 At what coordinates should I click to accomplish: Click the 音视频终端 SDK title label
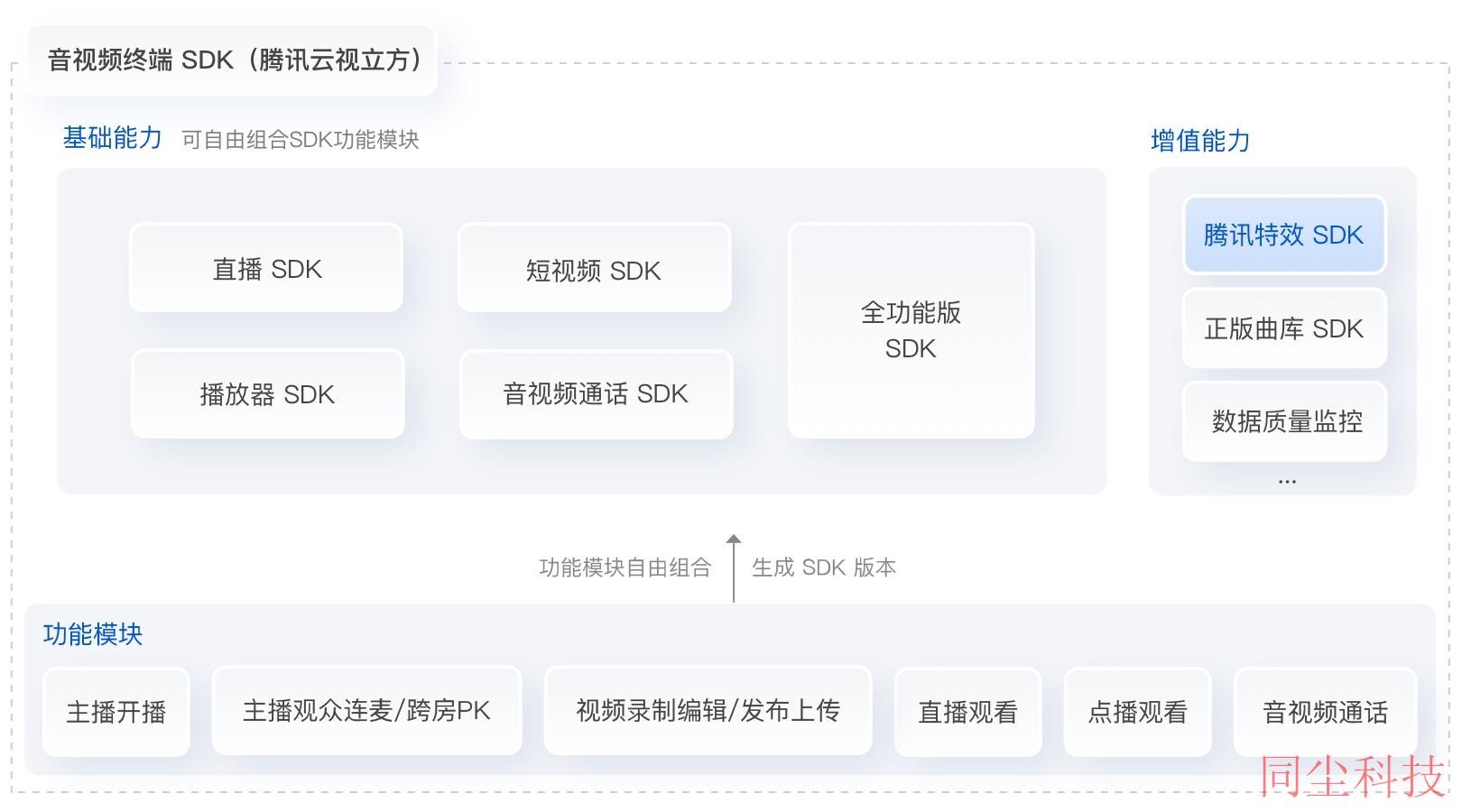(233, 60)
